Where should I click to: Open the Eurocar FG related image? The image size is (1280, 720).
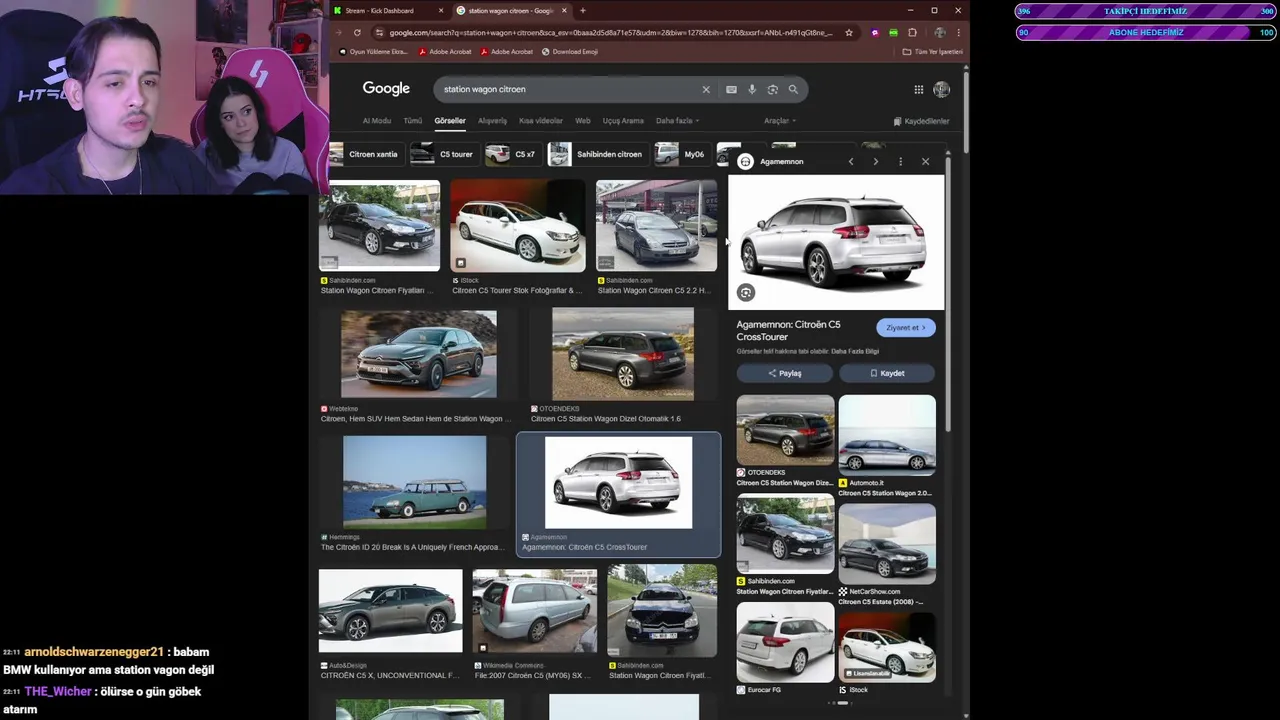pyautogui.click(x=785, y=643)
